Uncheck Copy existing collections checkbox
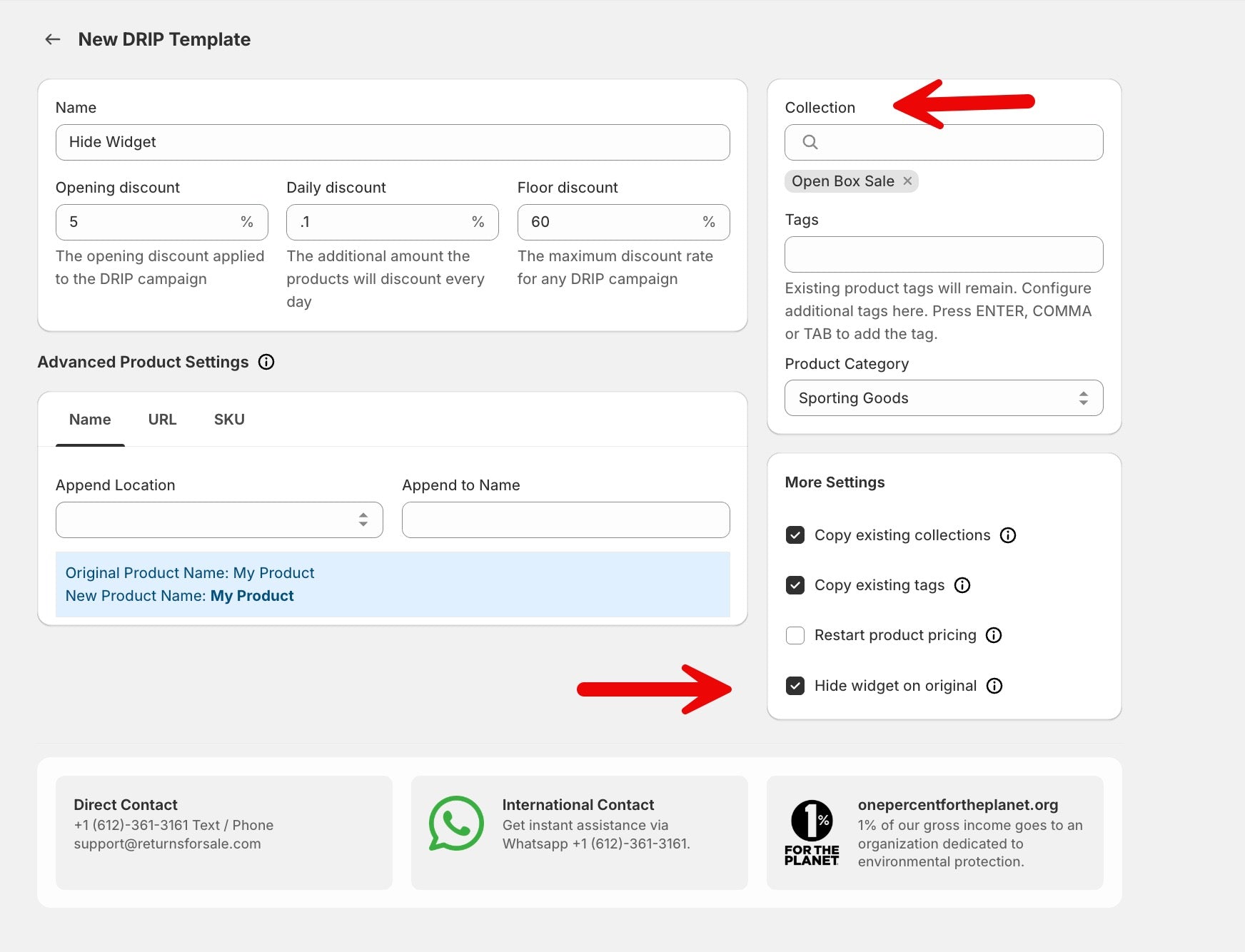This screenshot has width=1245, height=952. 795,535
